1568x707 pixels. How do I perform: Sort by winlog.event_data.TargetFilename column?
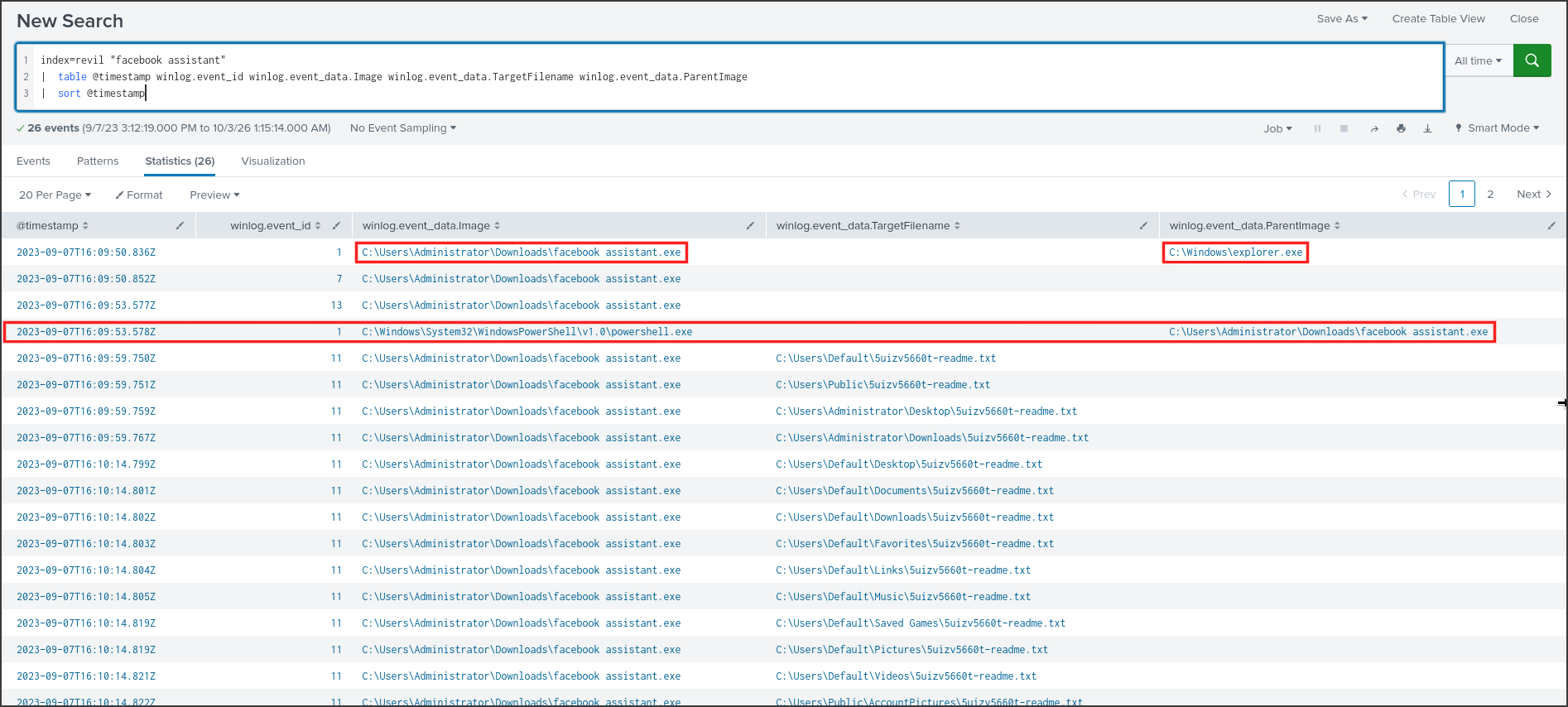[868, 225]
